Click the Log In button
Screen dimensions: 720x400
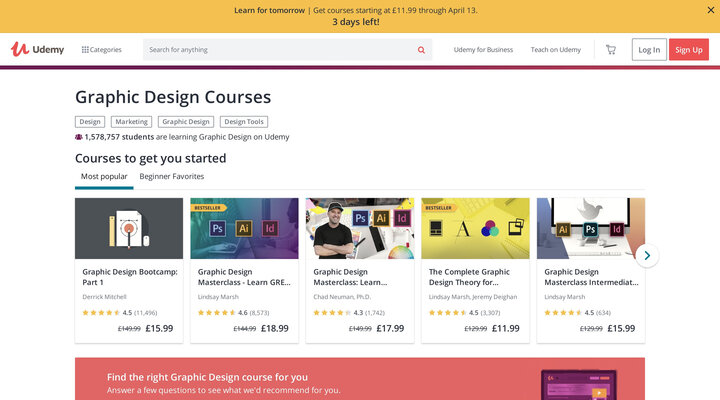pos(649,50)
